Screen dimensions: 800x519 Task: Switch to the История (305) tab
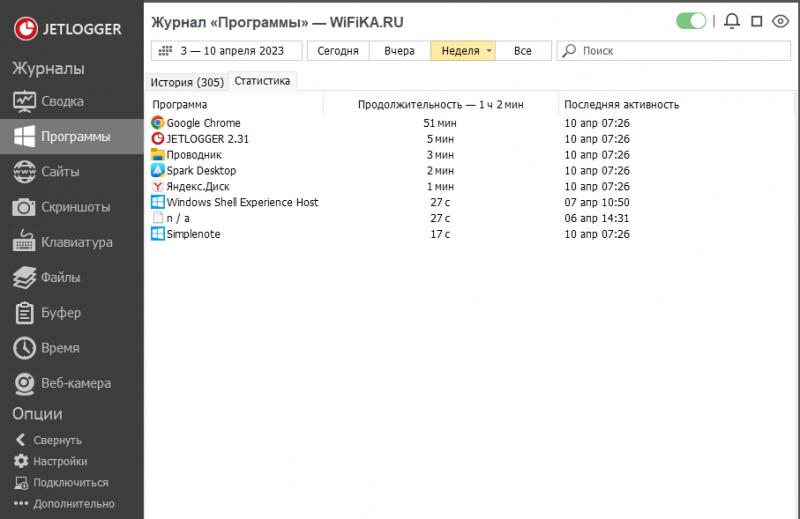(x=187, y=82)
